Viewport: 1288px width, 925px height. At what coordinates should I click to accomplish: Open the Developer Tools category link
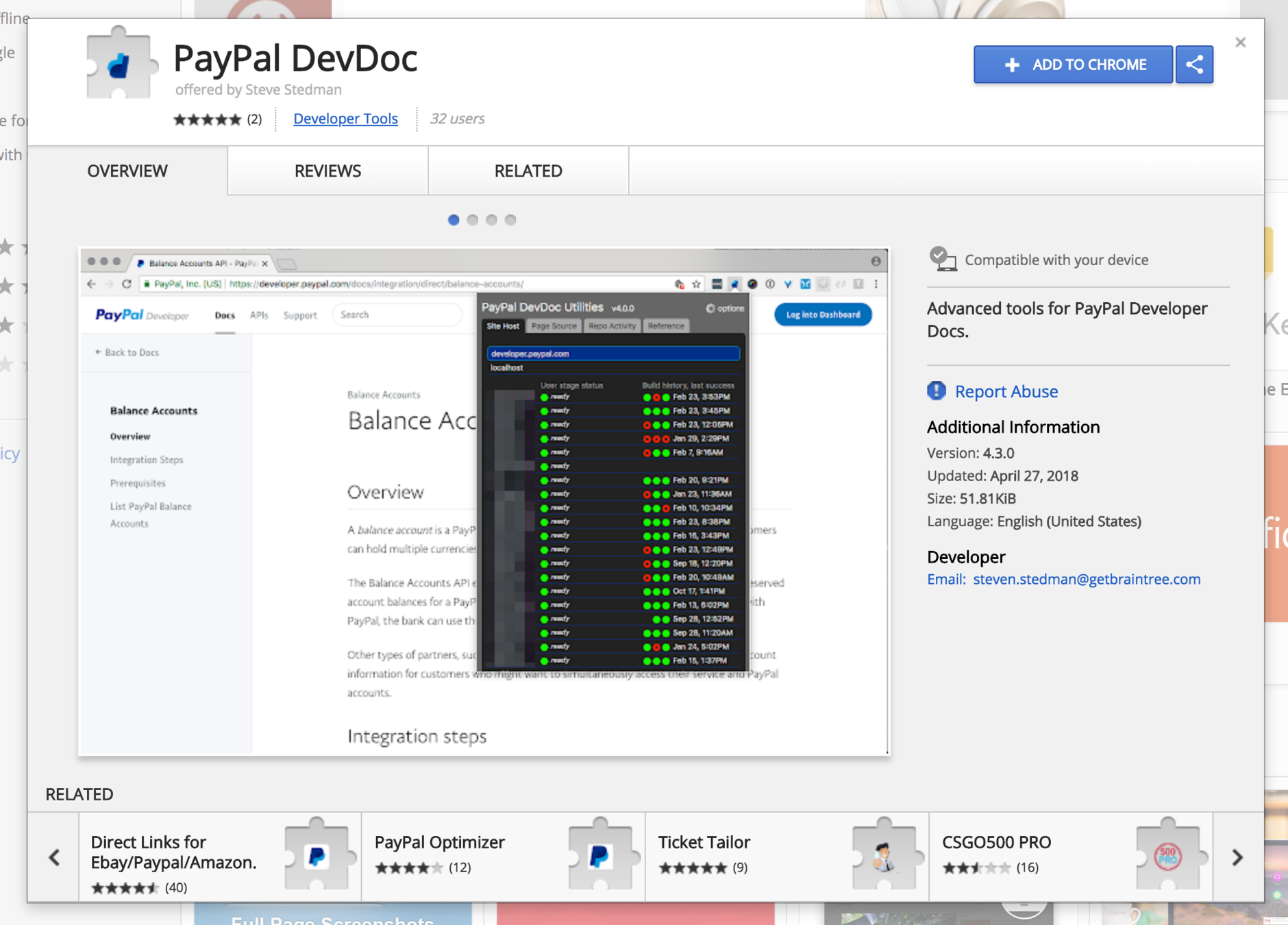[345, 119]
